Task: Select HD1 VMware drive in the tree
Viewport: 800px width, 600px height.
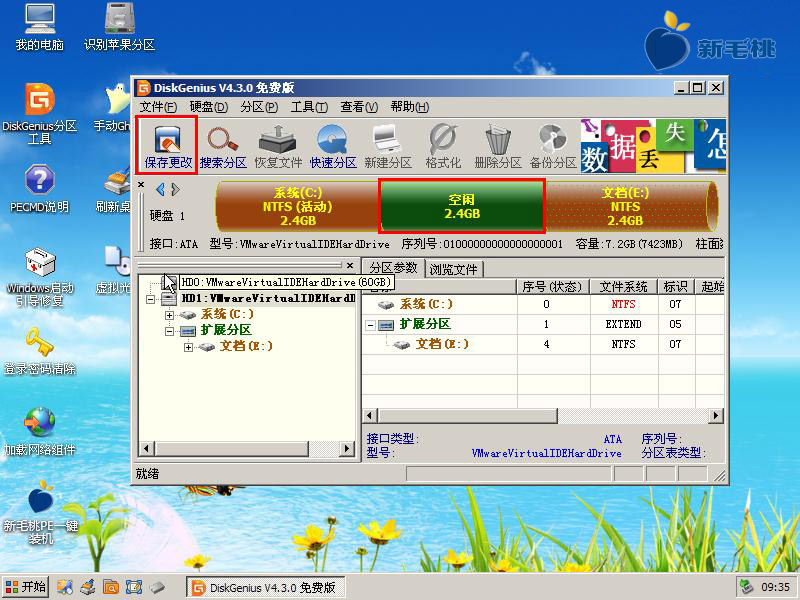Action: click(268, 298)
